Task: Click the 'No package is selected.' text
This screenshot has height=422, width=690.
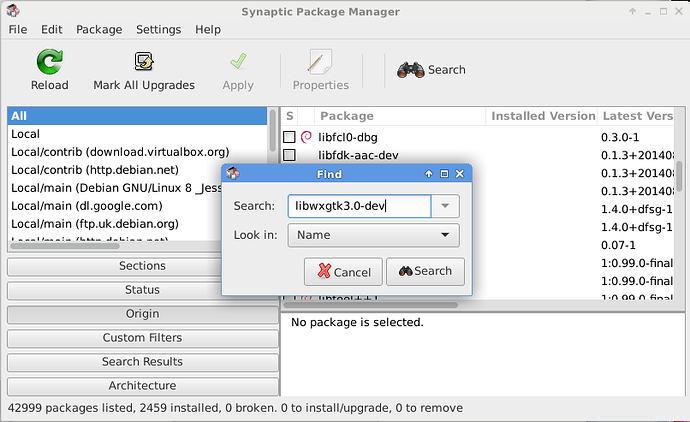Action: 357,323
